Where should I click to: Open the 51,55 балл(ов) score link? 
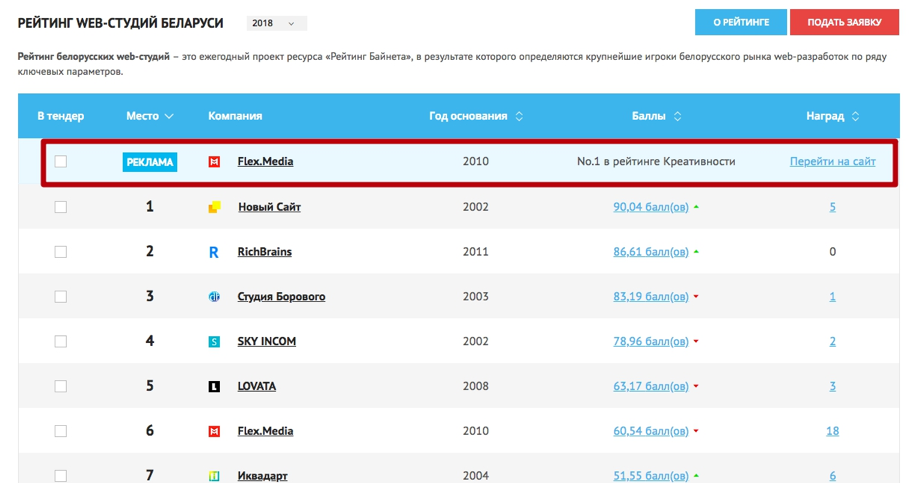point(651,475)
